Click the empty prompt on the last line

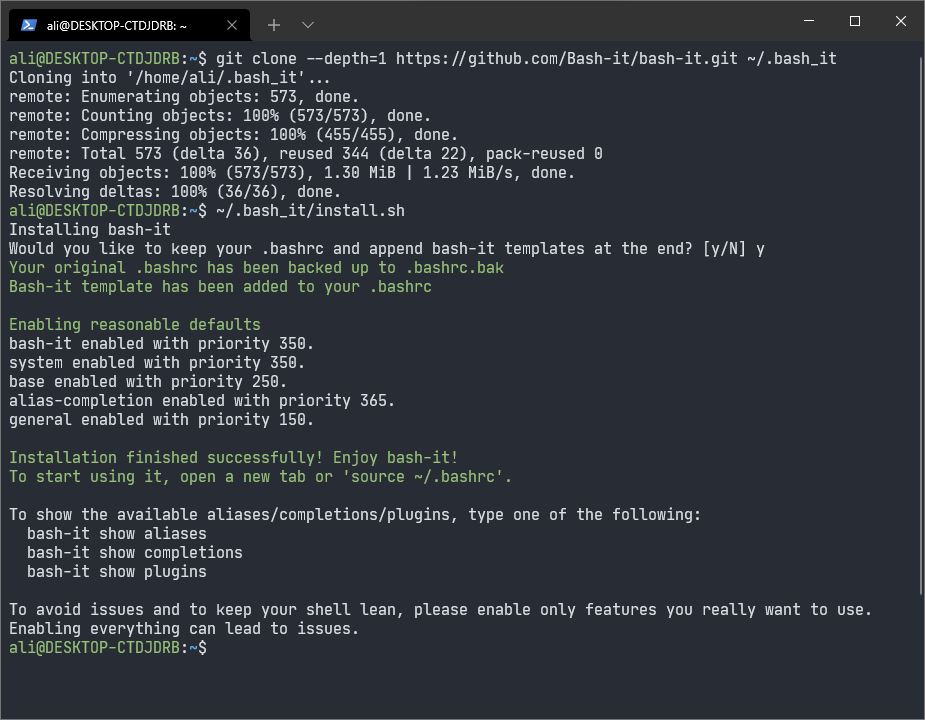coord(108,647)
